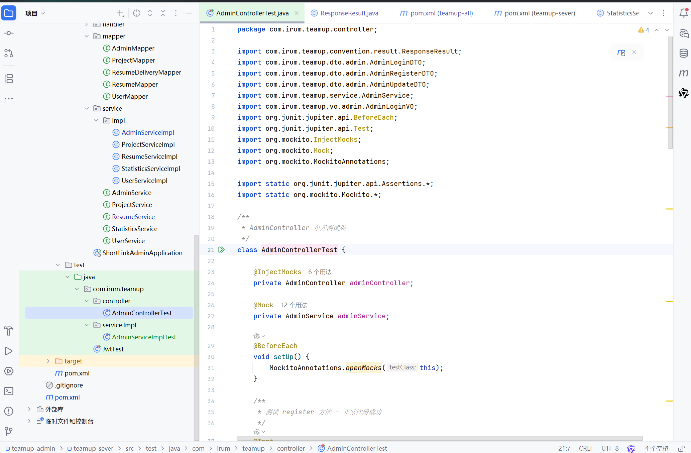Show more tool windows ellipsis in left stripe
The image size is (691, 453).
pyautogui.click(x=8, y=98)
